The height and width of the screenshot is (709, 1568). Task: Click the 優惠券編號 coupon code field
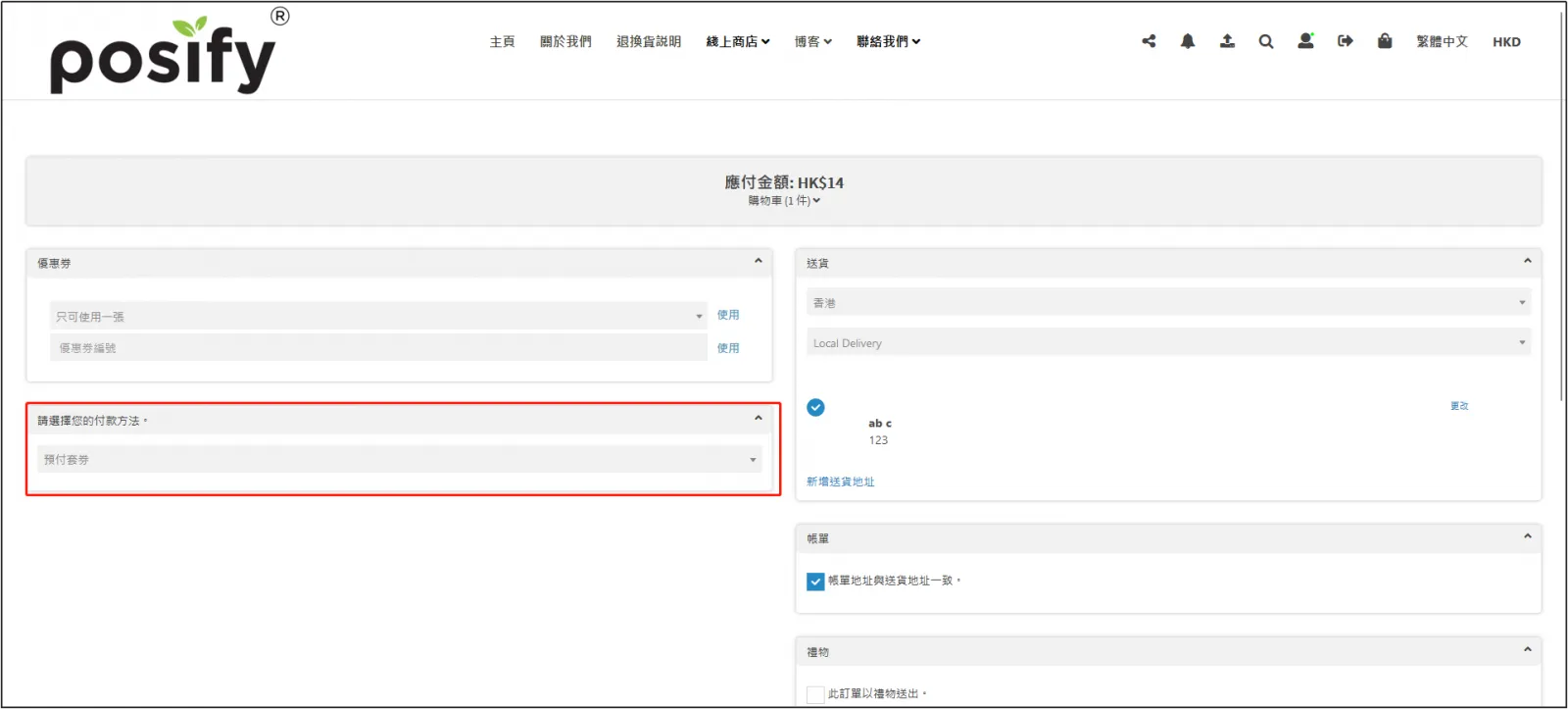click(x=378, y=348)
